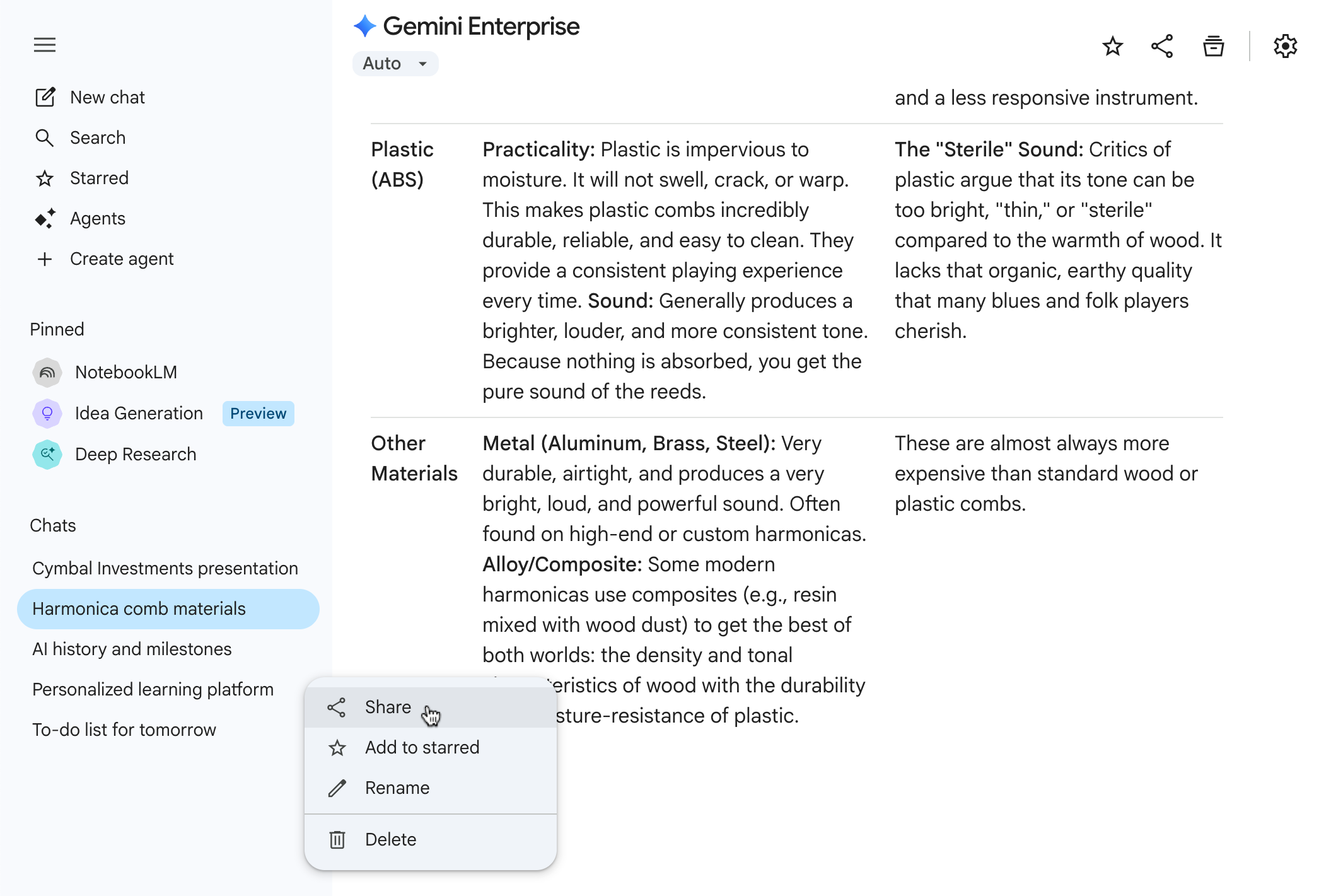Launch the Idea Generation agent
Viewport: 1331px width, 896px height.
[139, 413]
